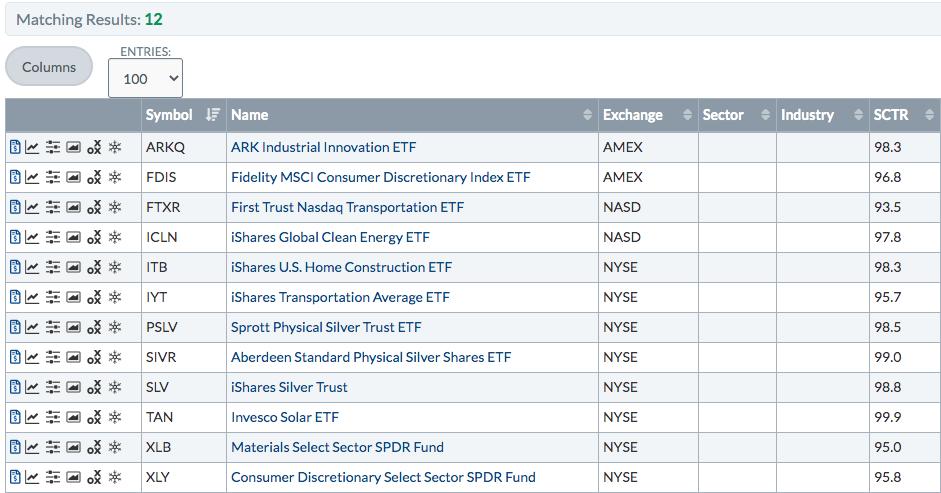Click the Columns button
941x493 pixels.
(x=49, y=67)
